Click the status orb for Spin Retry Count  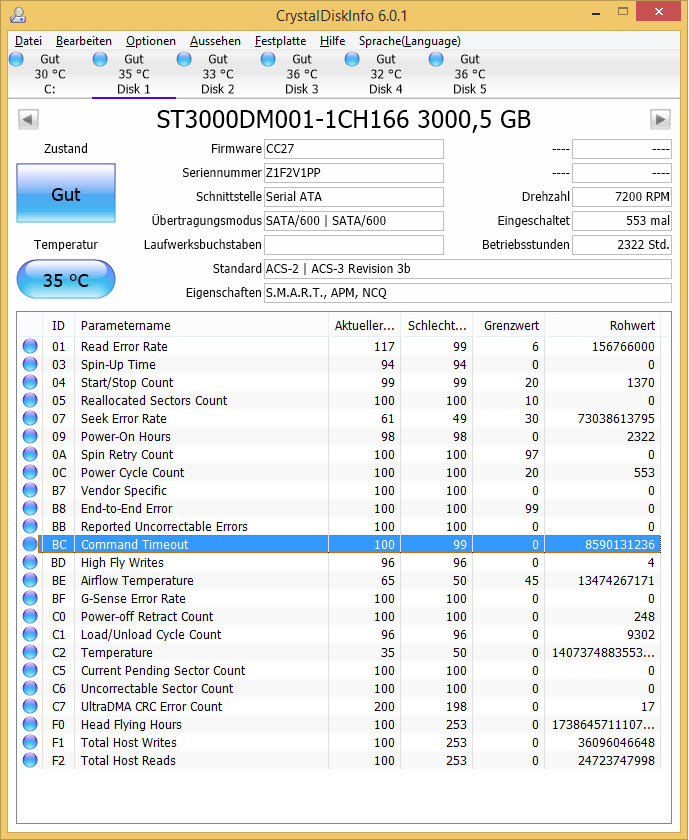point(30,455)
